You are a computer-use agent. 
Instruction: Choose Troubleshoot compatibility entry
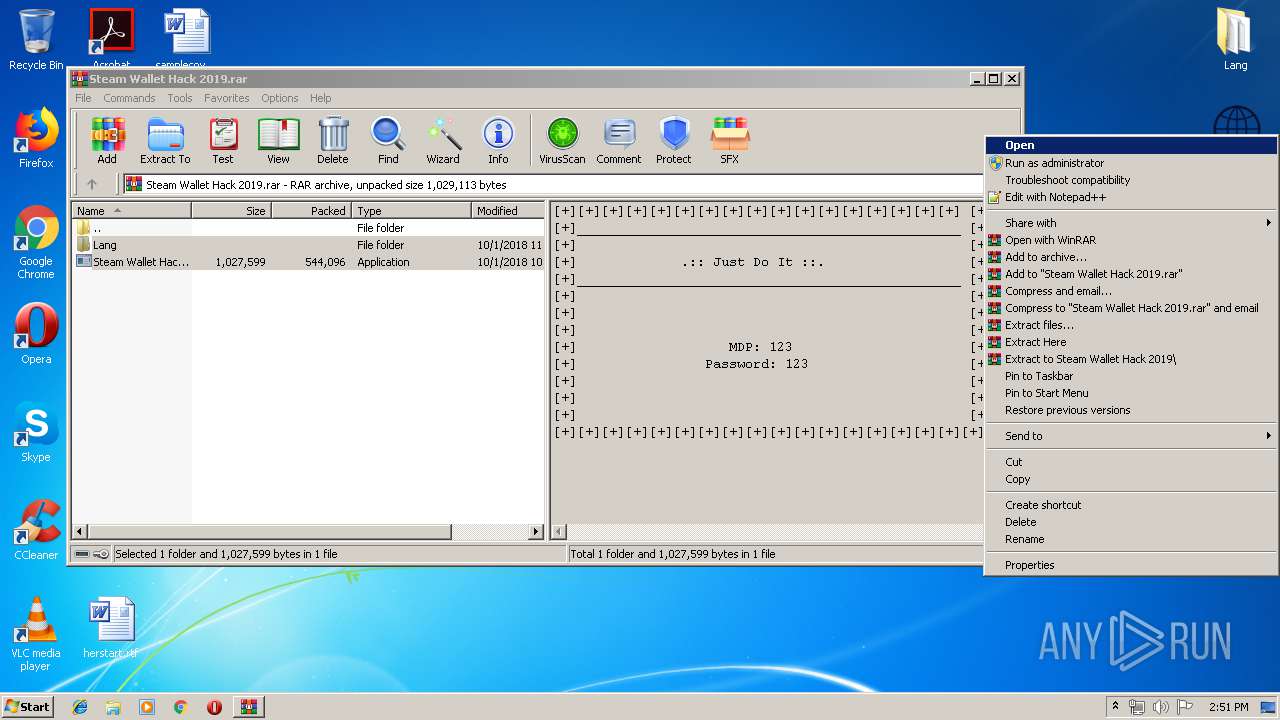(1131, 180)
